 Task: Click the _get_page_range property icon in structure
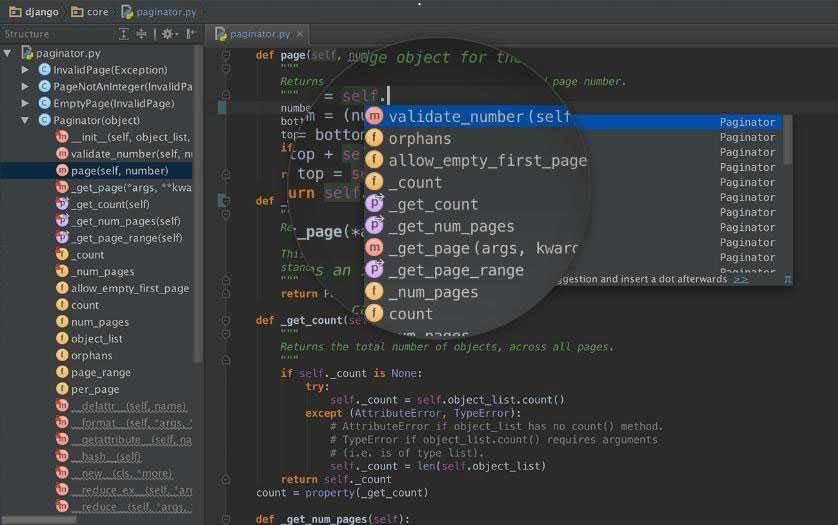point(62,238)
